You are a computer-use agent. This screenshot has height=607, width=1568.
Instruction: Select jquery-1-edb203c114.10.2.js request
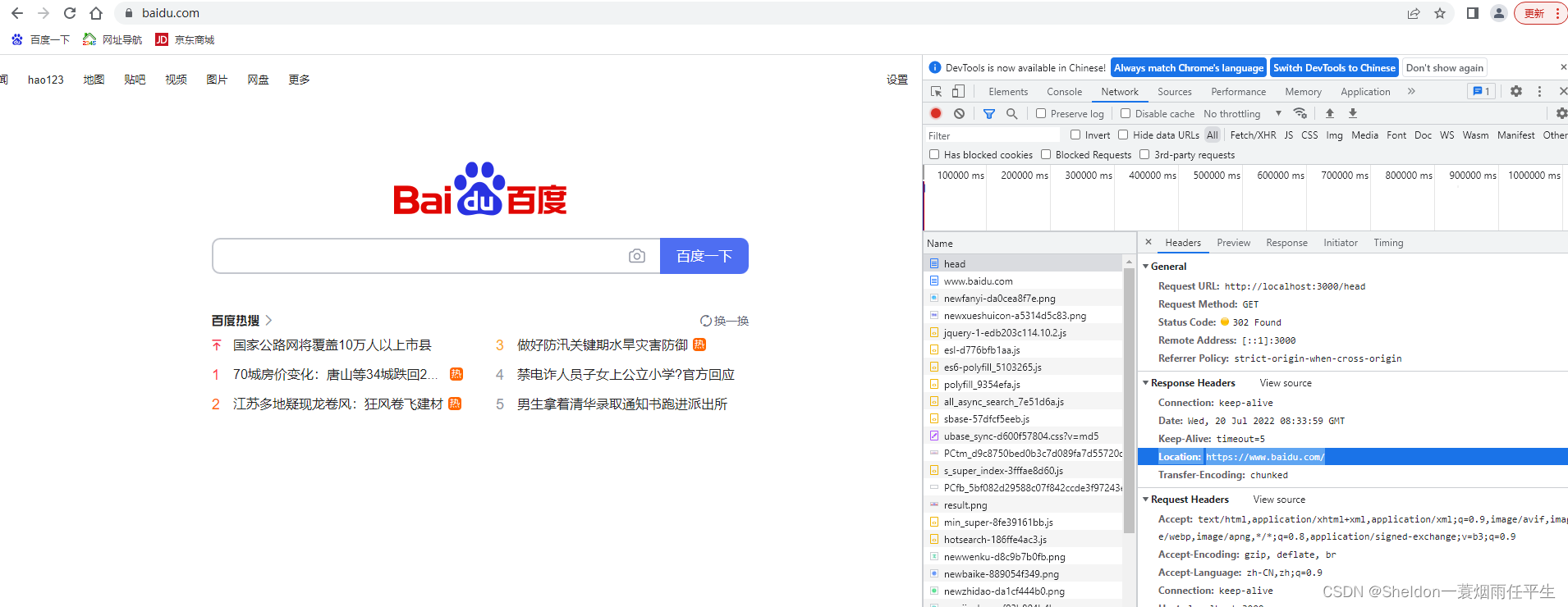tap(1023, 333)
